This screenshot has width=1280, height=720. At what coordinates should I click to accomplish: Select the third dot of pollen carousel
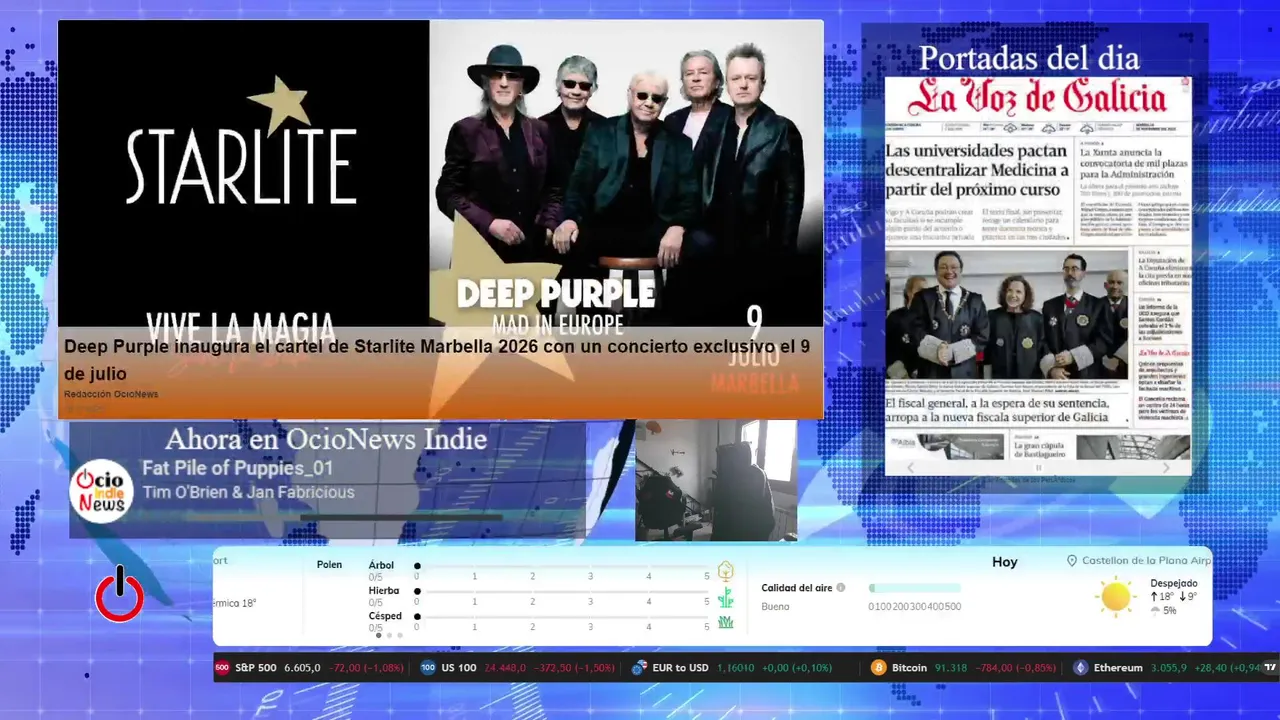(400, 635)
